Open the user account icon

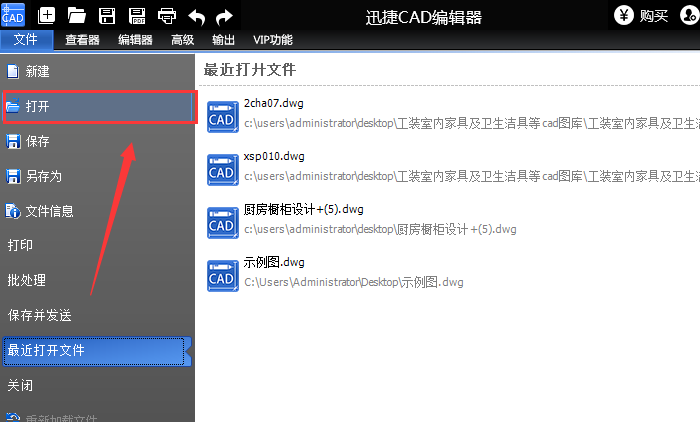(689, 15)
